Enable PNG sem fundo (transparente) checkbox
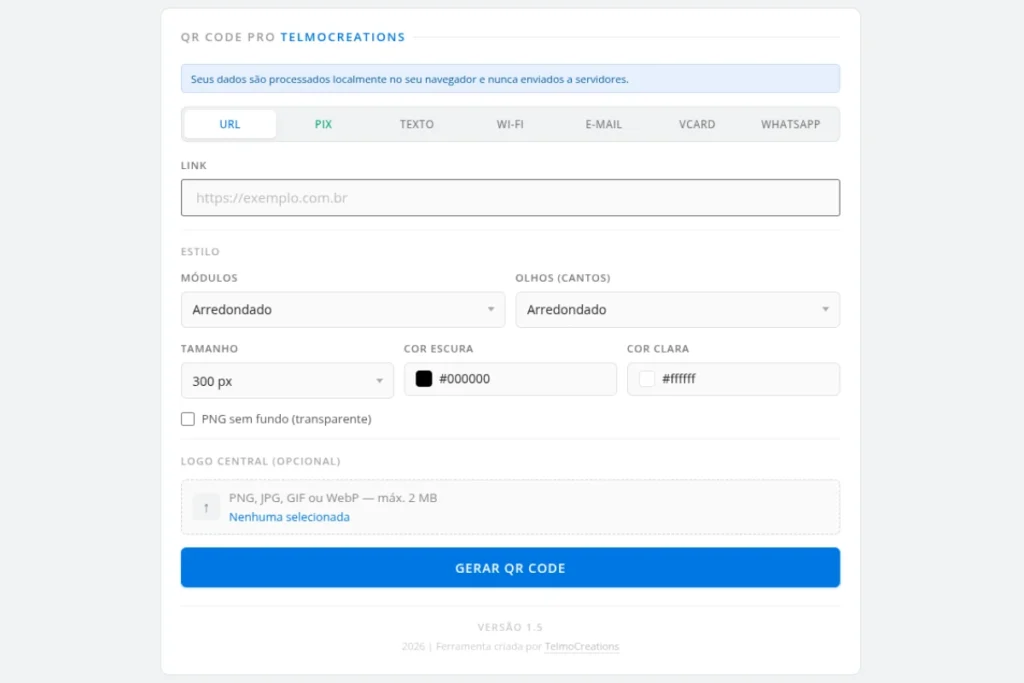The height and width of the screenshot is (683, 1024). coord(188,419)
